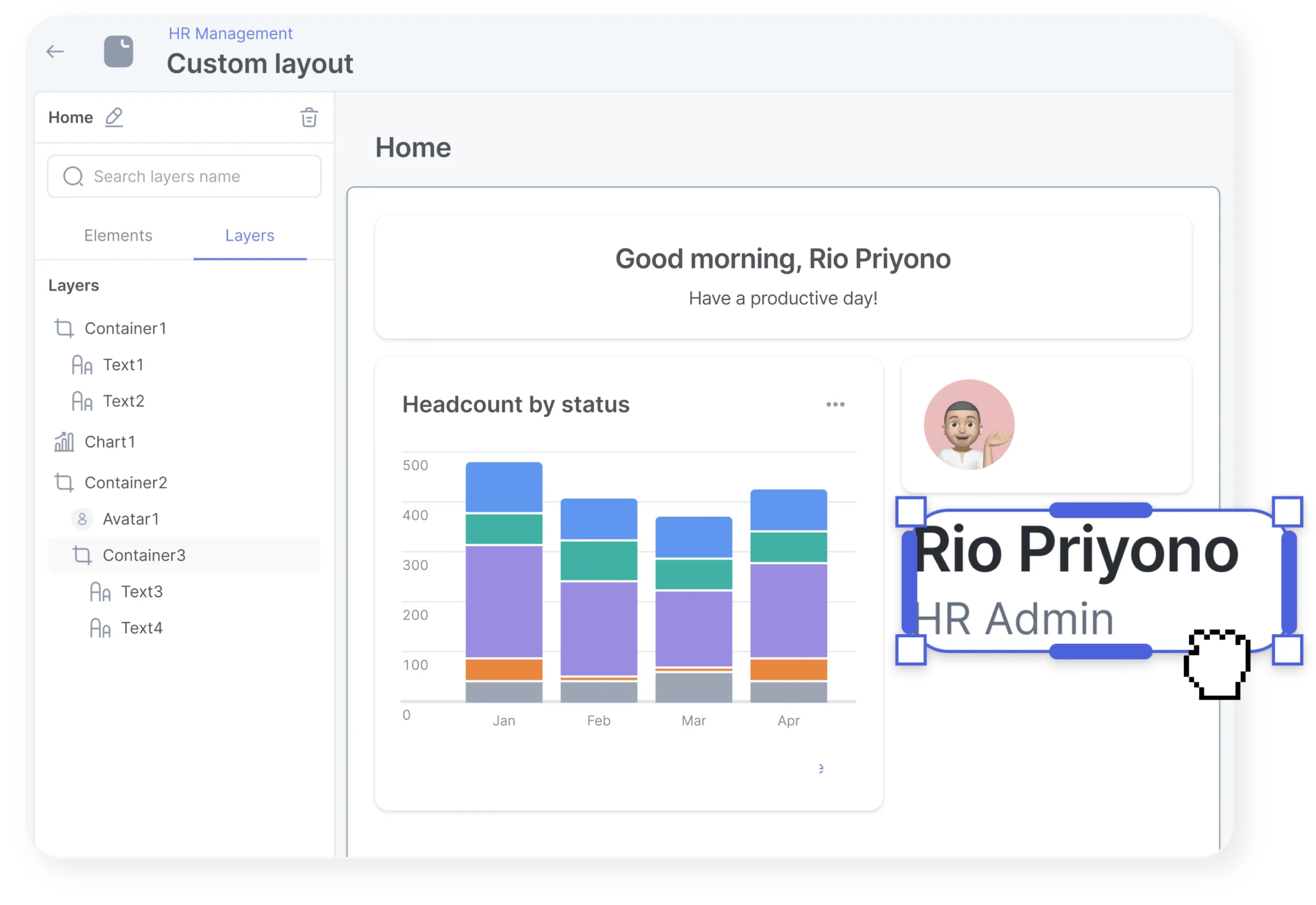Select the Text4 layer
Image resolution: width=1316 pixels, height=905 pixels.
(x=142, y=628)
